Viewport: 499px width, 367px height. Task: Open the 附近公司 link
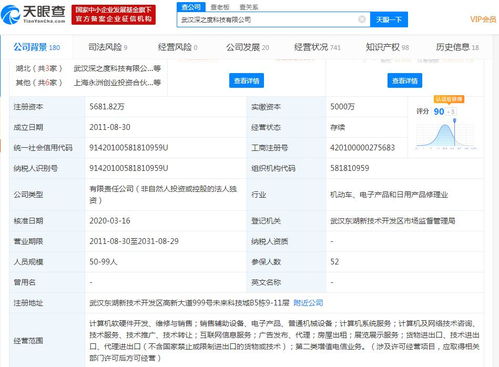tap(308, 303)
